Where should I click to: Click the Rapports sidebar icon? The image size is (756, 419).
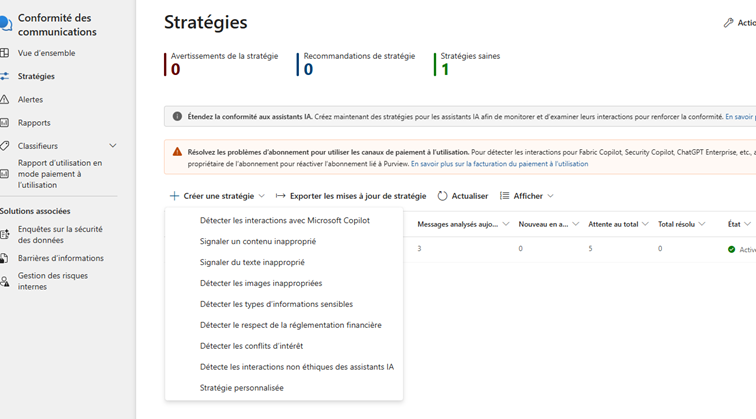pyautogui.click(x=5, y=123)
